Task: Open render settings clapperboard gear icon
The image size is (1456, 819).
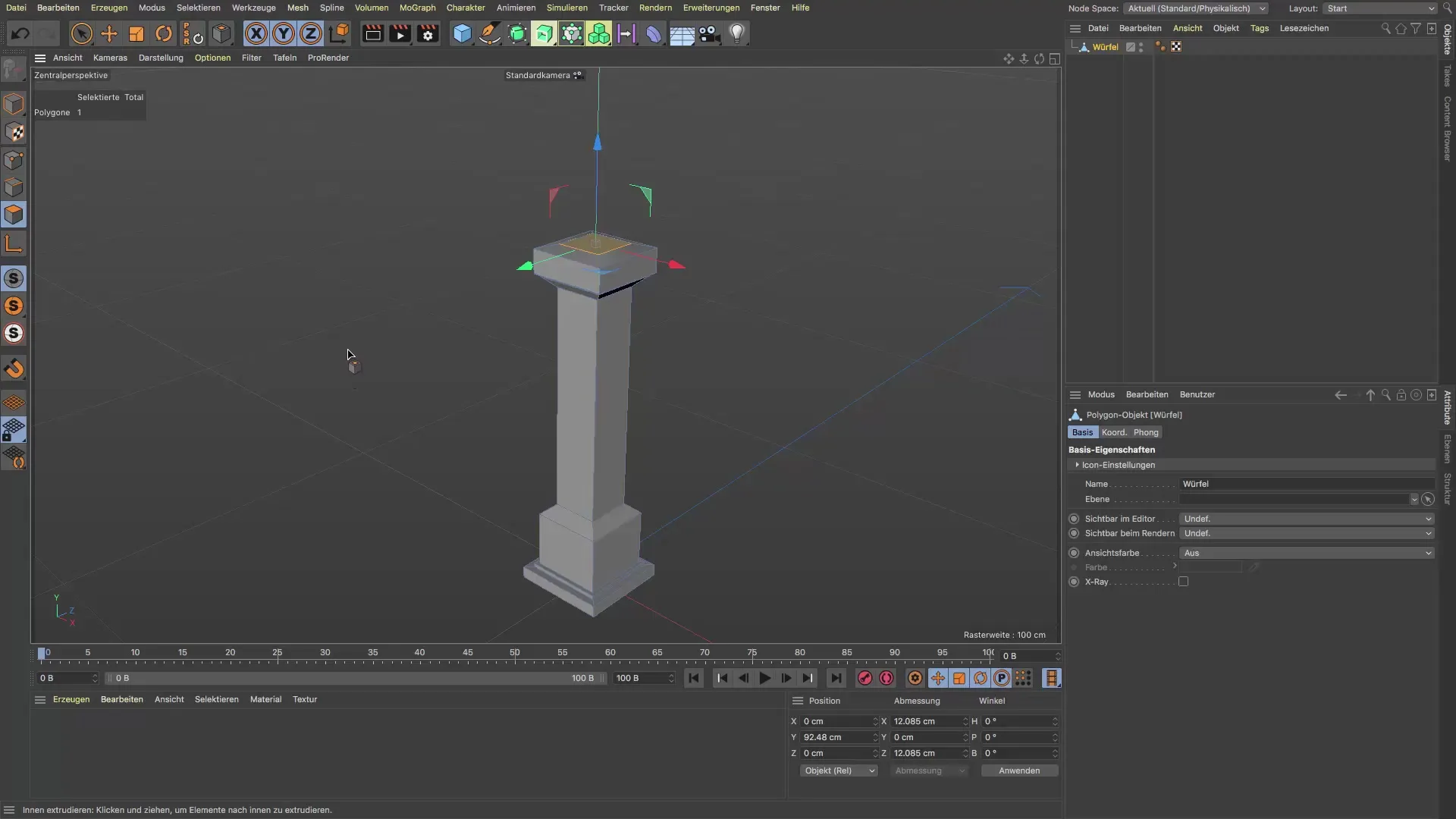Action: coord(428,33)
